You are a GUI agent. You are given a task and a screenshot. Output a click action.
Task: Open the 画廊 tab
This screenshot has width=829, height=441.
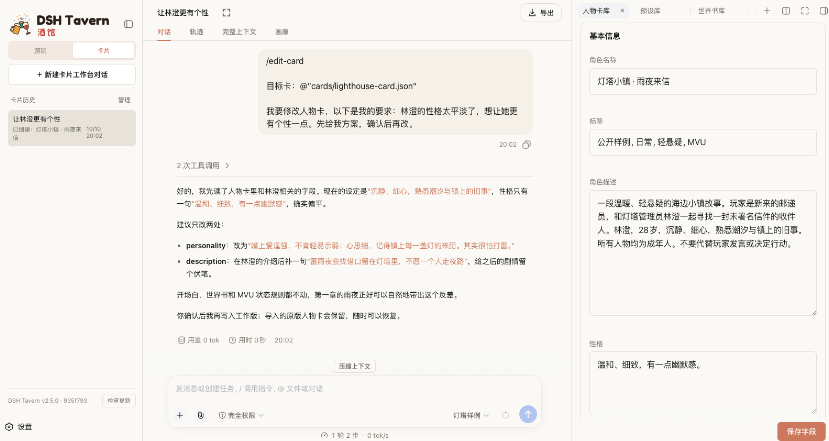[282, 32]
